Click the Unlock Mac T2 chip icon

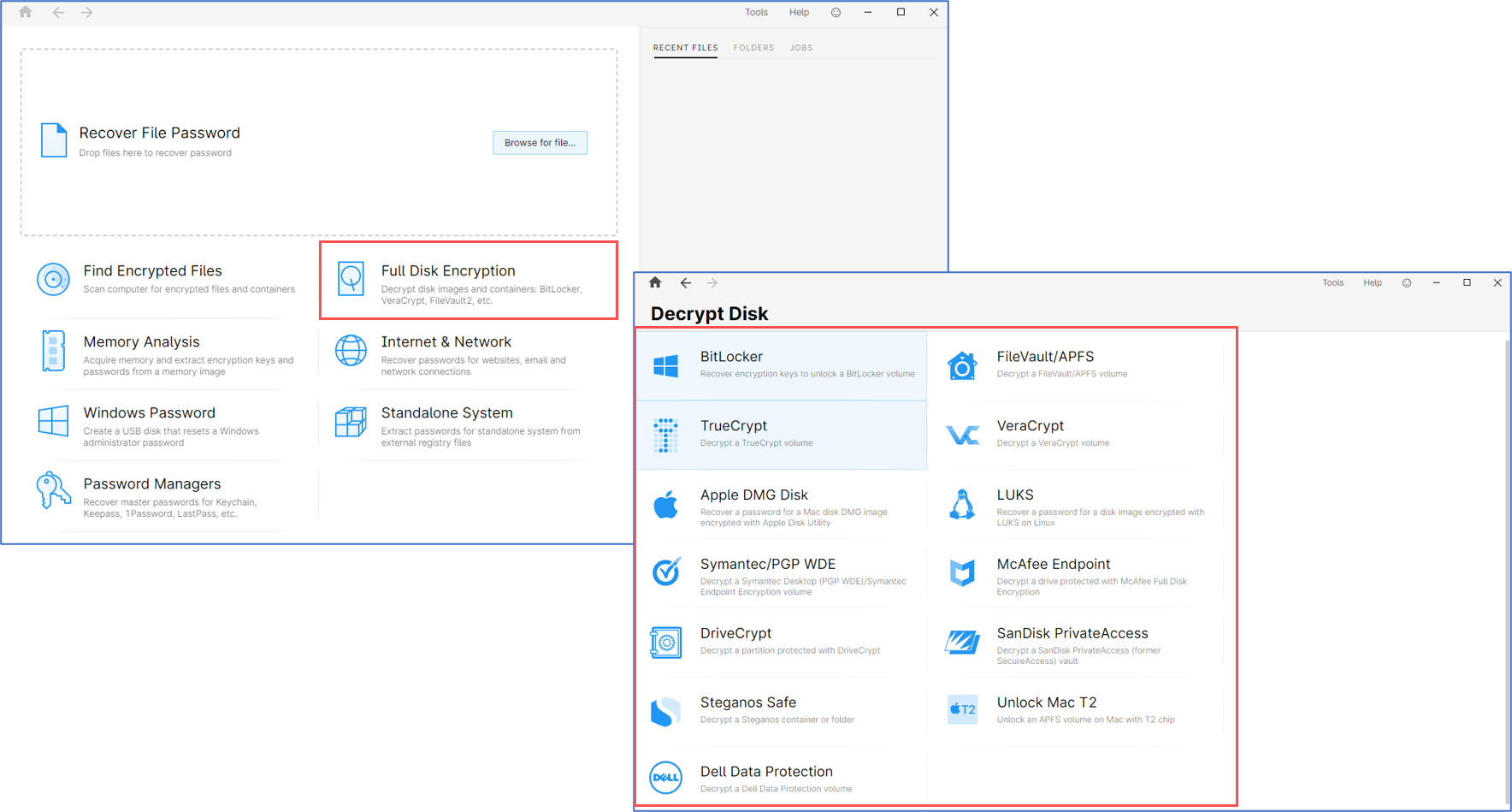tap(962, 709)
